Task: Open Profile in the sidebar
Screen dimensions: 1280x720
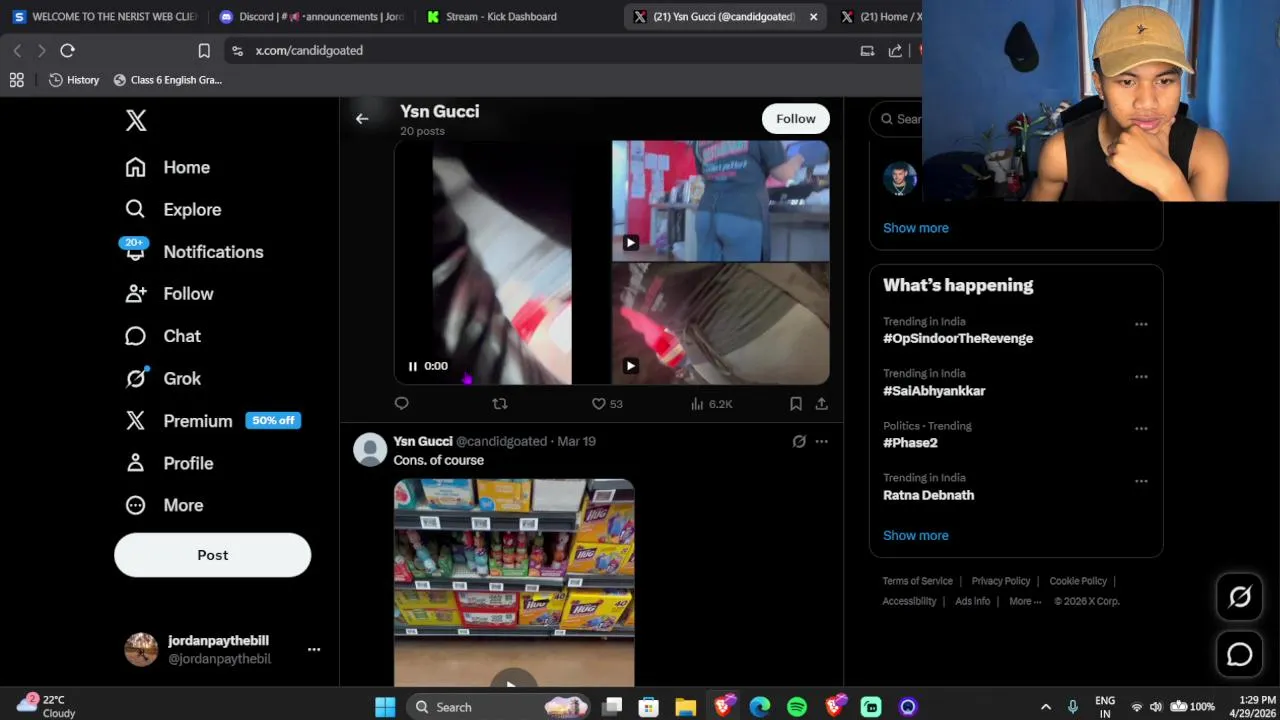Action: [170, 463]
